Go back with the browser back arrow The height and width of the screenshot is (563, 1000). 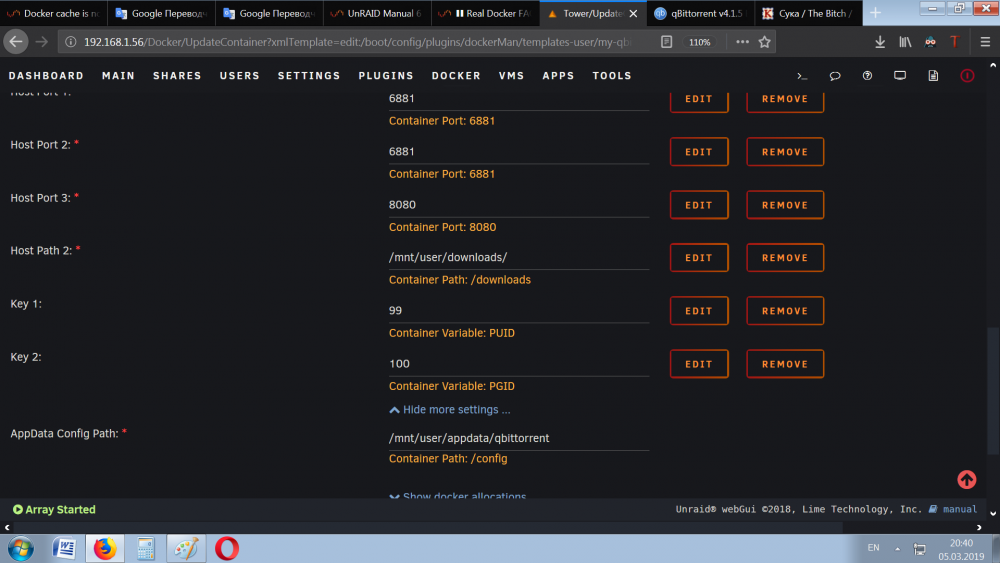pos(16,42)
